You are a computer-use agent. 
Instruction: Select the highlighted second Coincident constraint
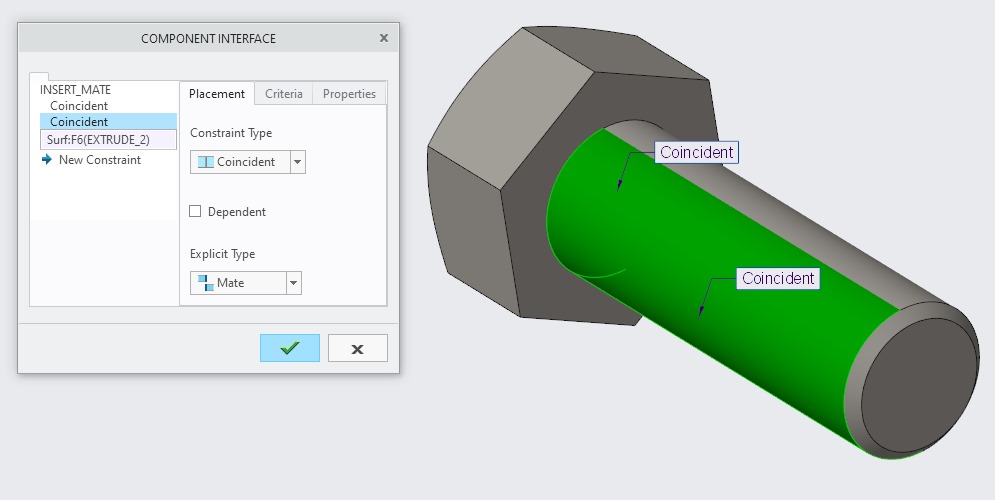tap(108, 121)
